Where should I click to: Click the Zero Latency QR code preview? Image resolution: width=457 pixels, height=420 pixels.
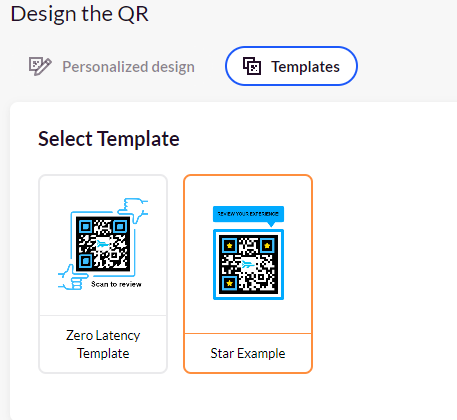click(103, 244)
